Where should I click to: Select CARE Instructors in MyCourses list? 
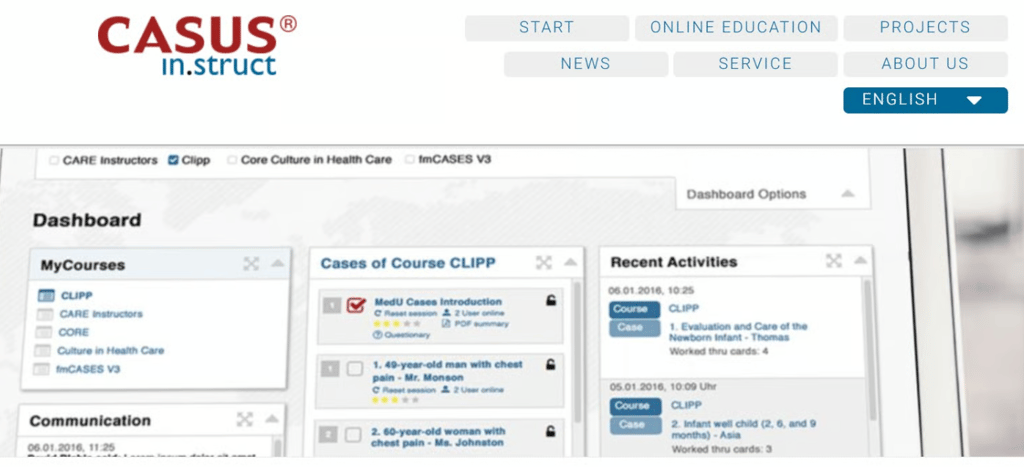pyautogui.click(x=101, y=314)
